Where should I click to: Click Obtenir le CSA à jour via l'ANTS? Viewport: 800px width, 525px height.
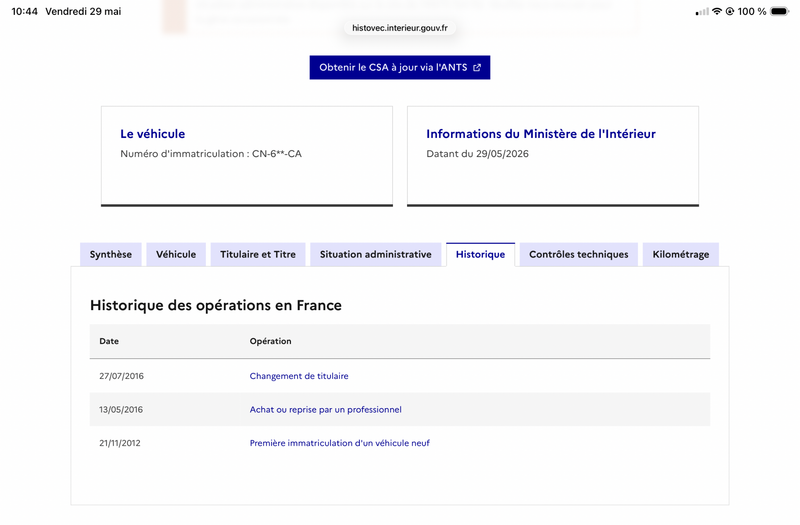pyautogui.click(x=400, y=67)
